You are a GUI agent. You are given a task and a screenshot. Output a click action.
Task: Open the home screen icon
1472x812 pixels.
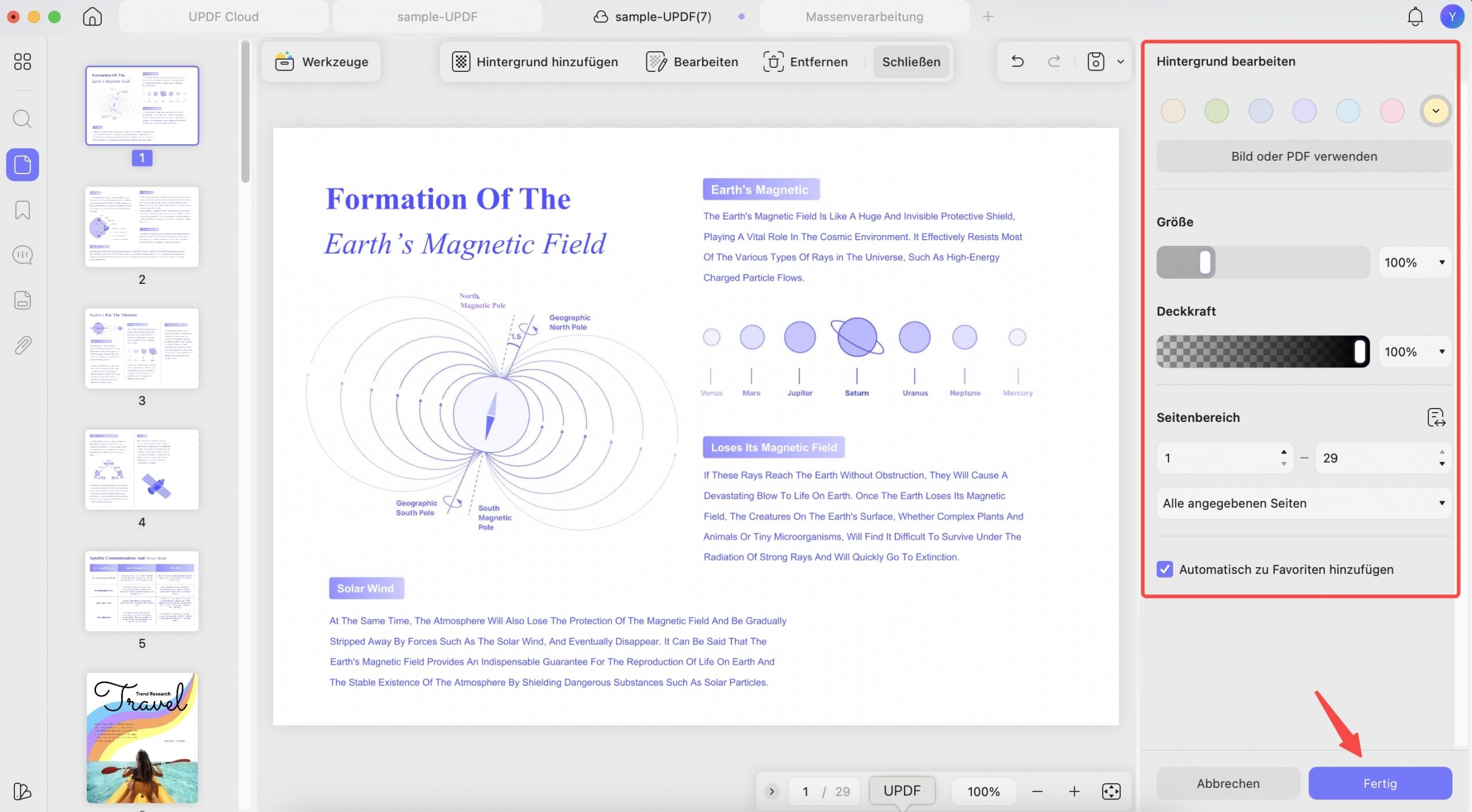click(x=92, y=17)
